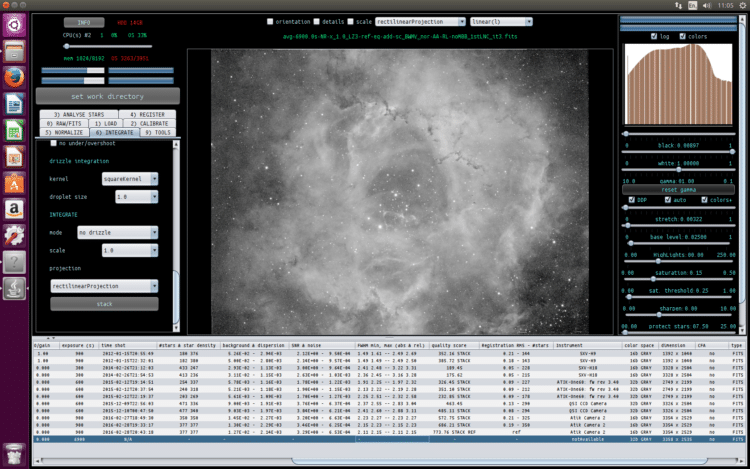Open LibreOffice Impress from the dock
Image resolution: width=750 pixels, height=469 pixels.
(x=14, y=156)
